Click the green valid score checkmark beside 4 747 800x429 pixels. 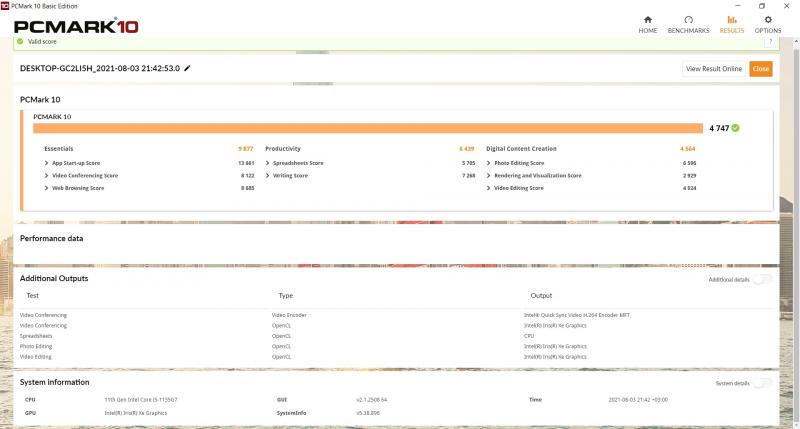pos(735,128)
